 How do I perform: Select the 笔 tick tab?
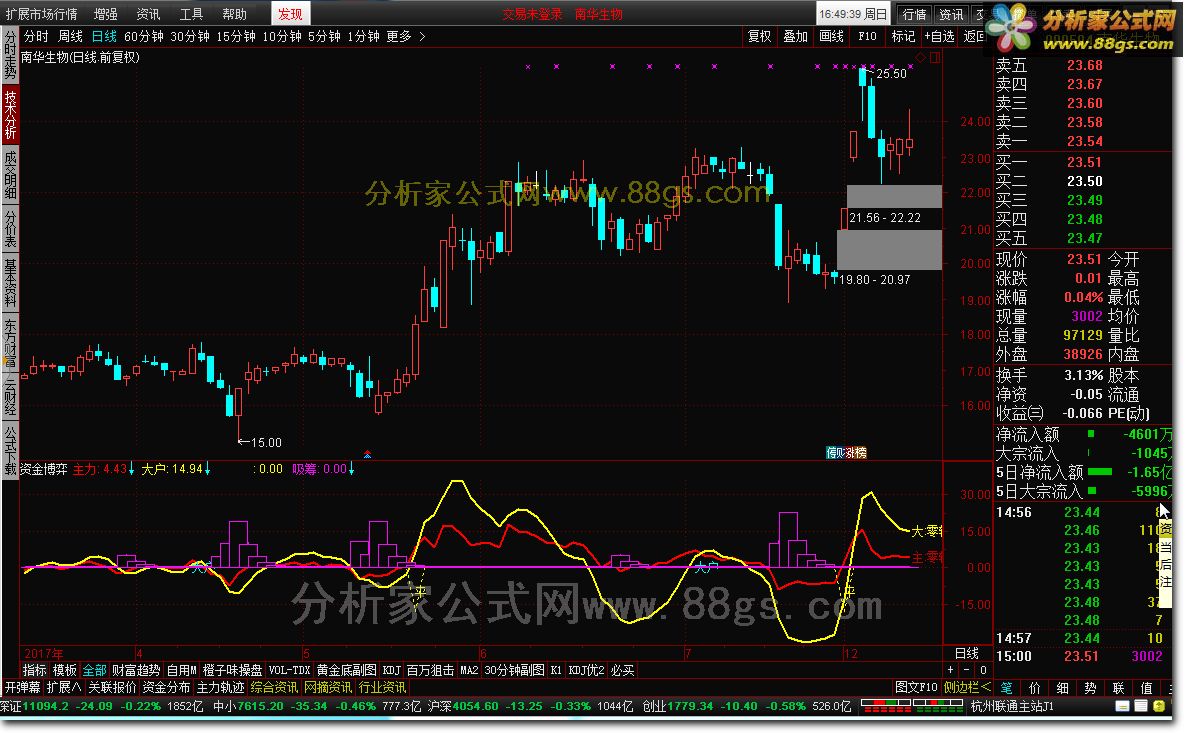[1007, 688]
